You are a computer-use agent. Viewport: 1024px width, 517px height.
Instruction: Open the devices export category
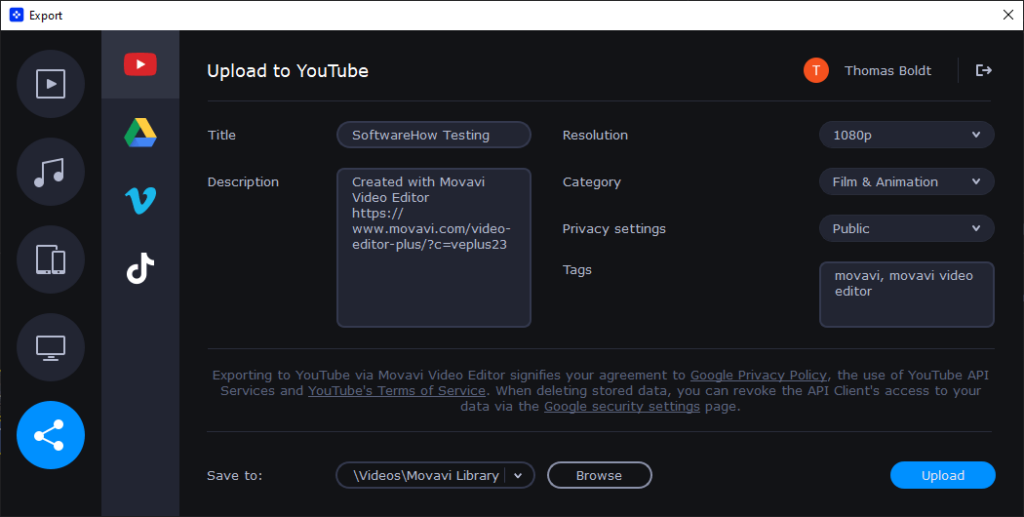pos(50,260)
